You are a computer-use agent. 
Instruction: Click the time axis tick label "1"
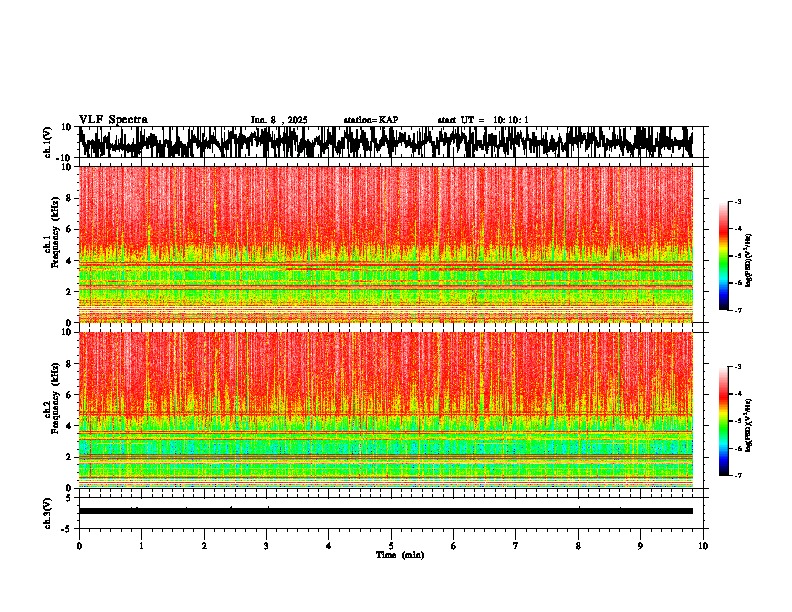tap(141, 546)
